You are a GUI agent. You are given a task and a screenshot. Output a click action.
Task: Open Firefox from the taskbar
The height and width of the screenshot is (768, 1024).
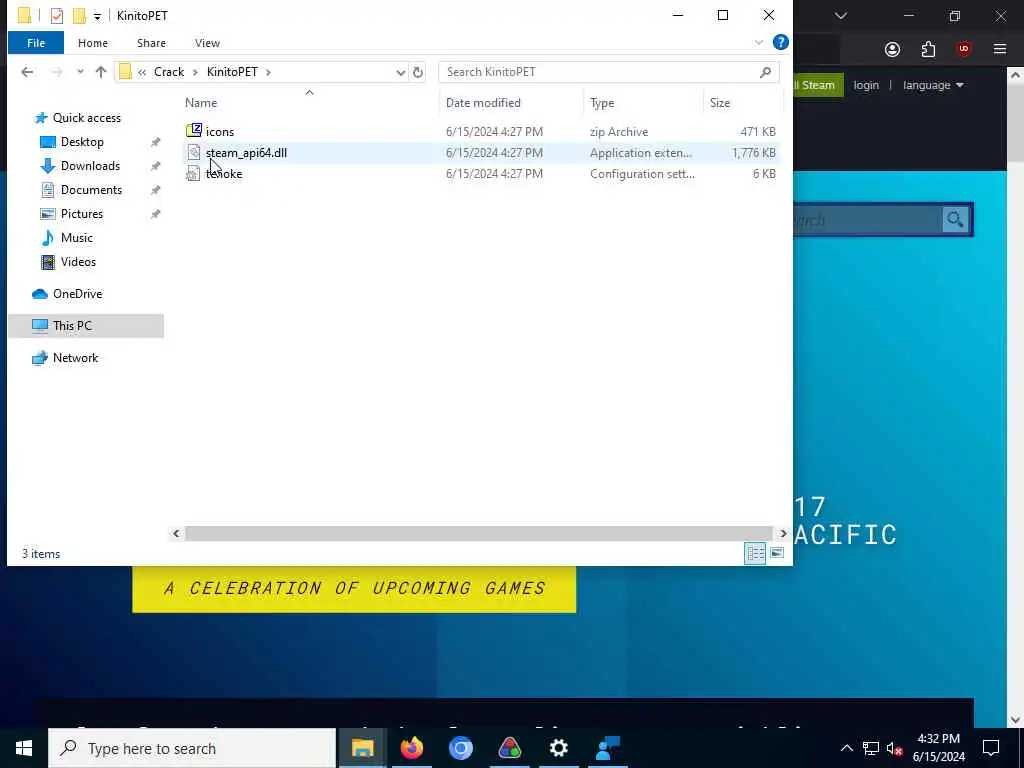pyautogui.click(x=411, y=748)
